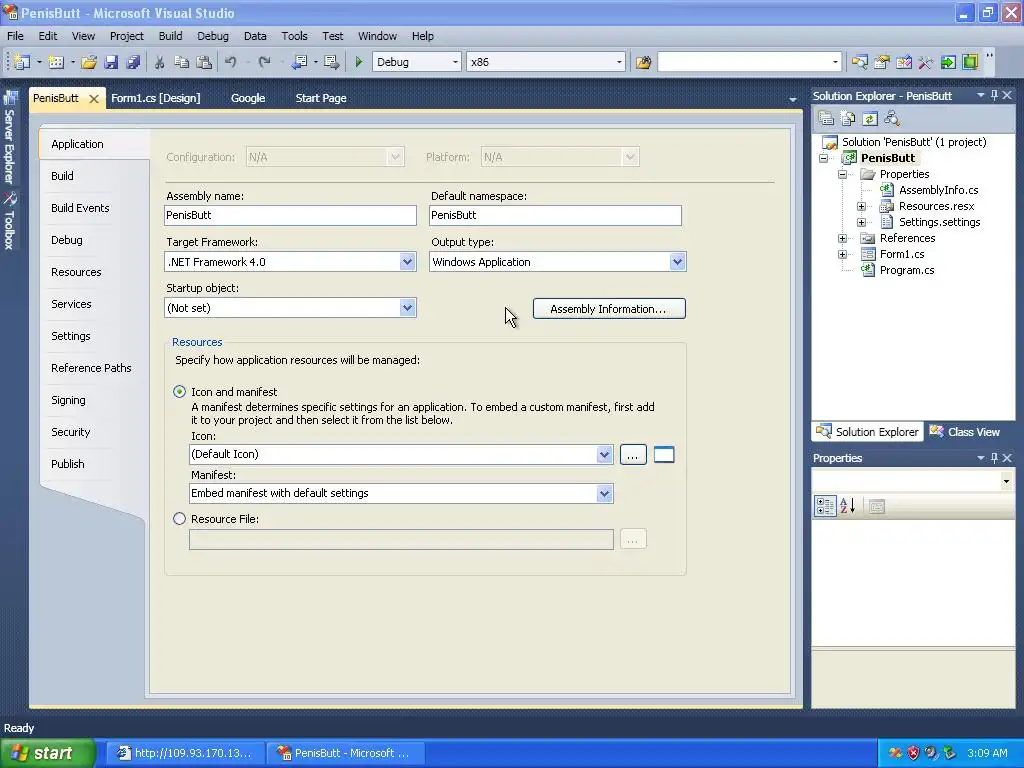Expand the Resources.resx node
Image resolution: width=1024 pixels, height=768 pixels.
tap(861, 206)
